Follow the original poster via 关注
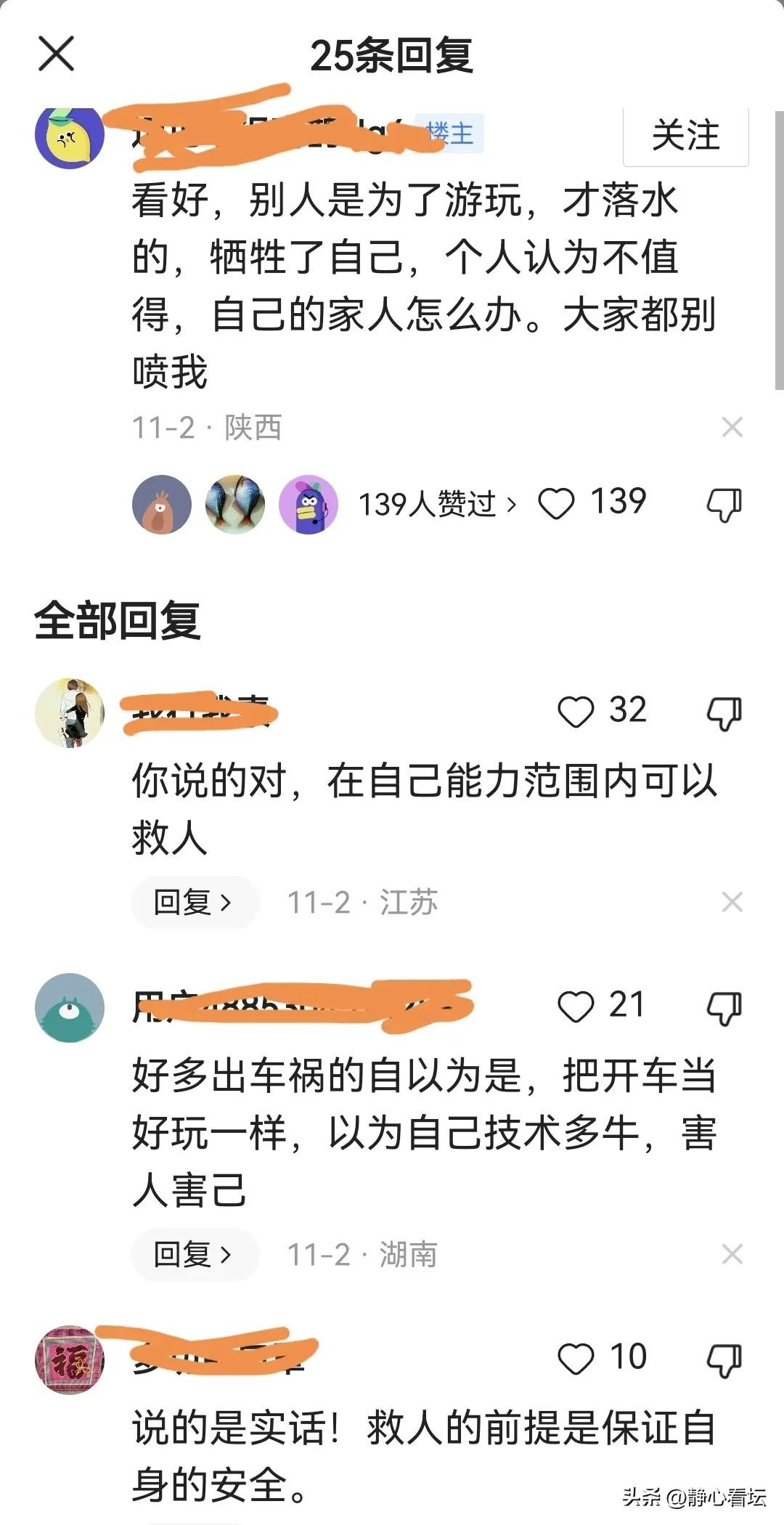This screenshot has height=1525, width=784. (686, 136)
